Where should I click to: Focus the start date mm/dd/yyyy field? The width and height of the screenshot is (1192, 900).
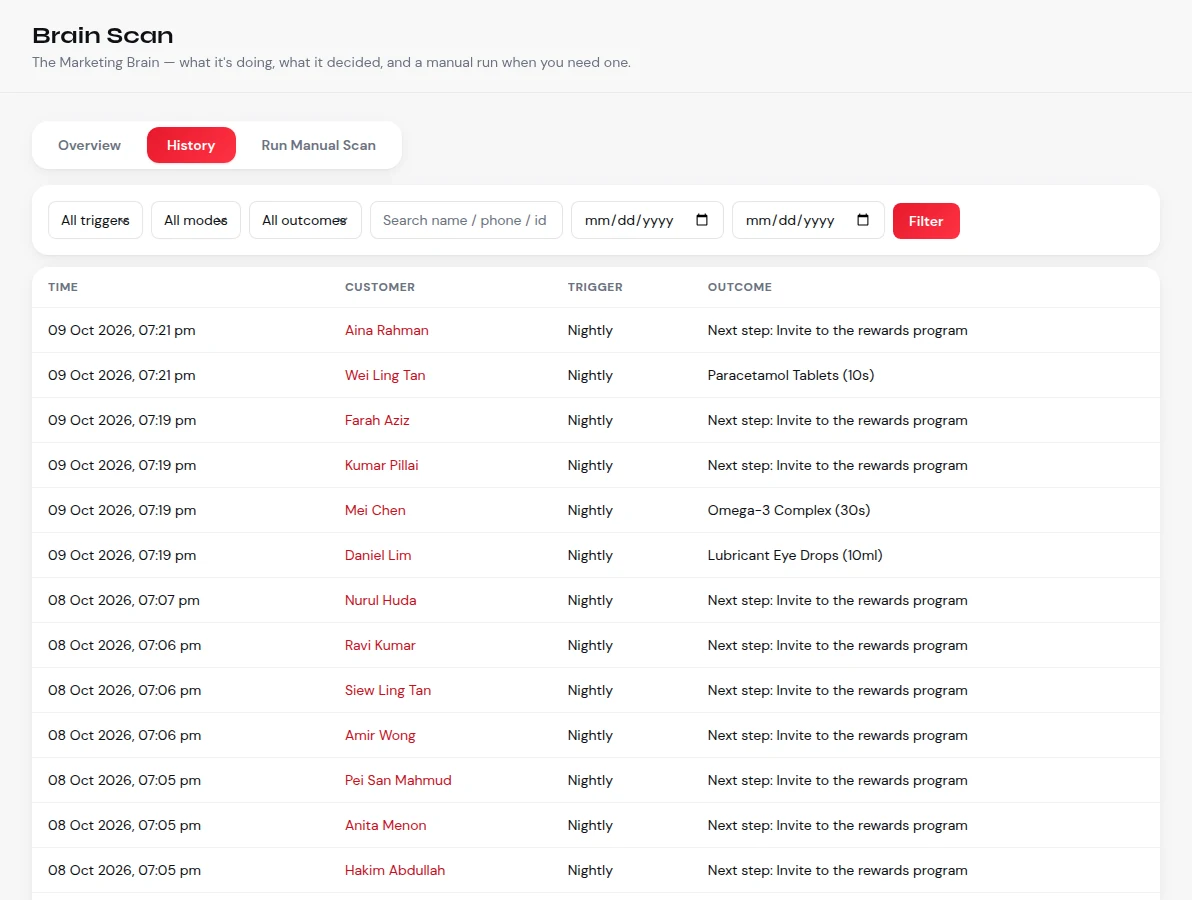(x=647, y=220)
